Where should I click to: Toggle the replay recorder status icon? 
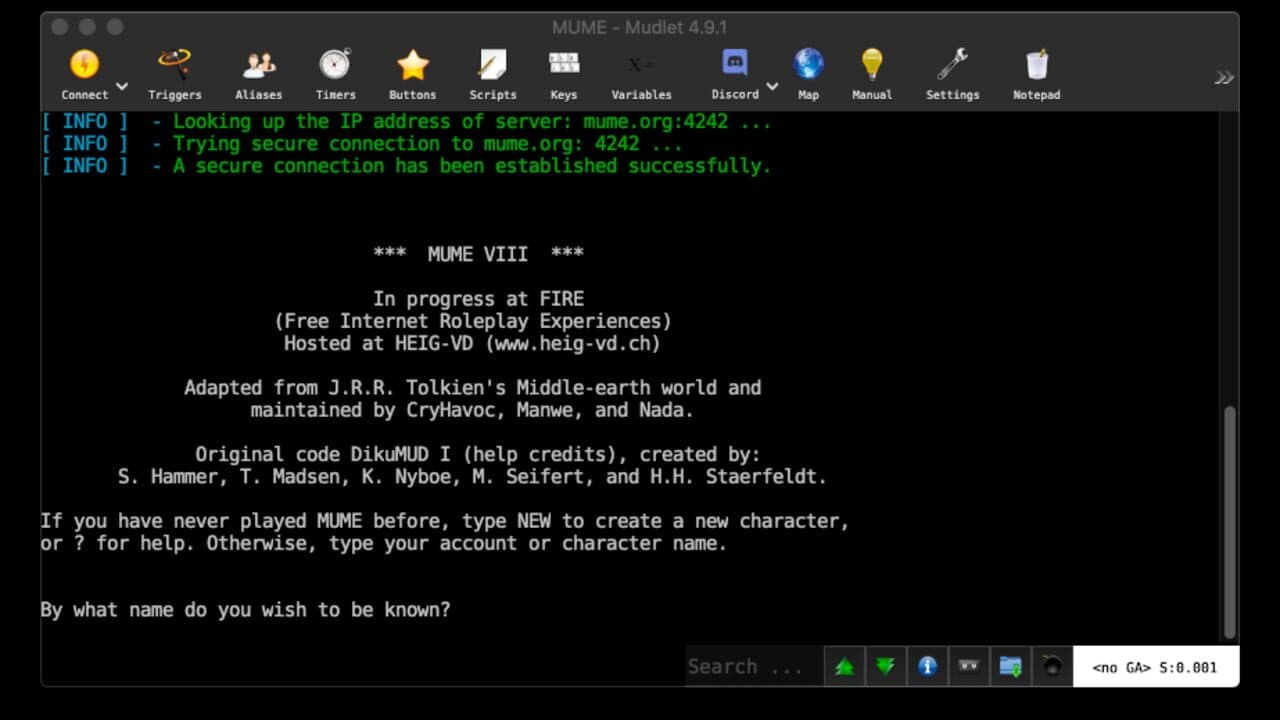point(968,666)
